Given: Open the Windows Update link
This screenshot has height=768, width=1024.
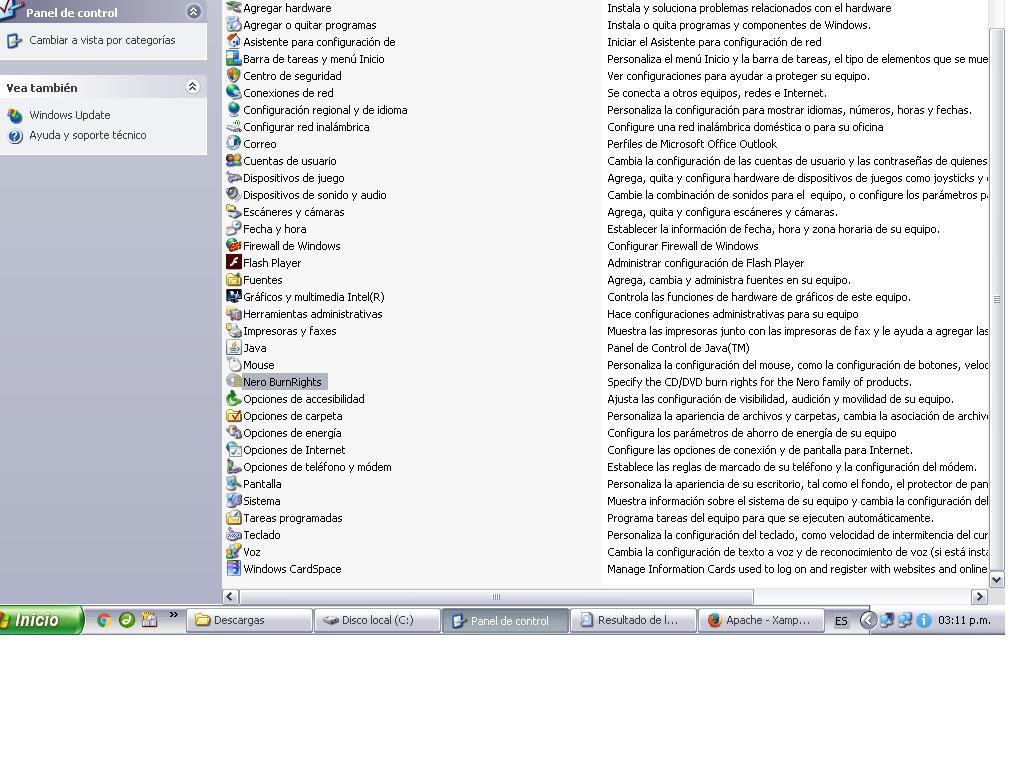Looking at the screenshot, I should tap(69, 115).
